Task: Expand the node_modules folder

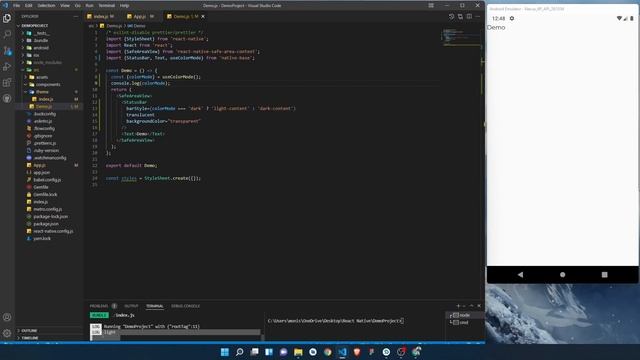Action: point(47,62)
